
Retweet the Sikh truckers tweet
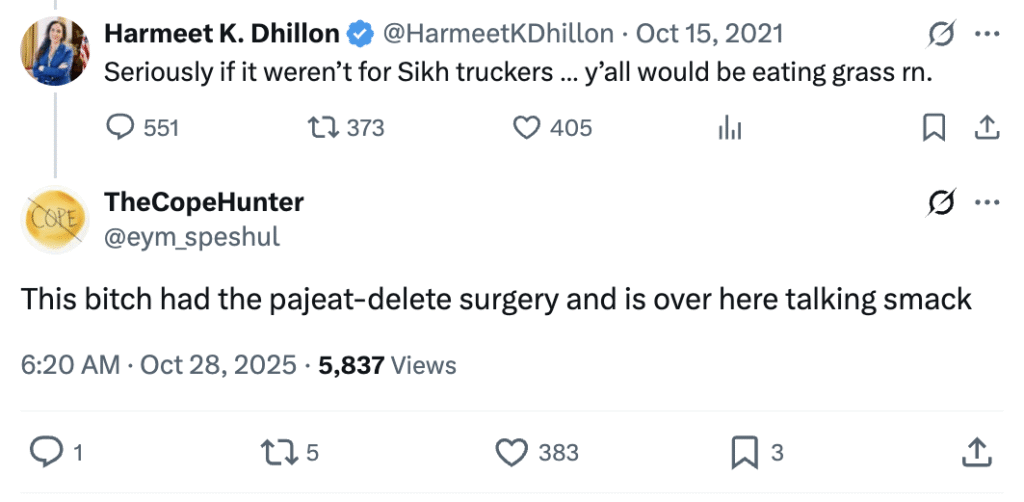322,128
